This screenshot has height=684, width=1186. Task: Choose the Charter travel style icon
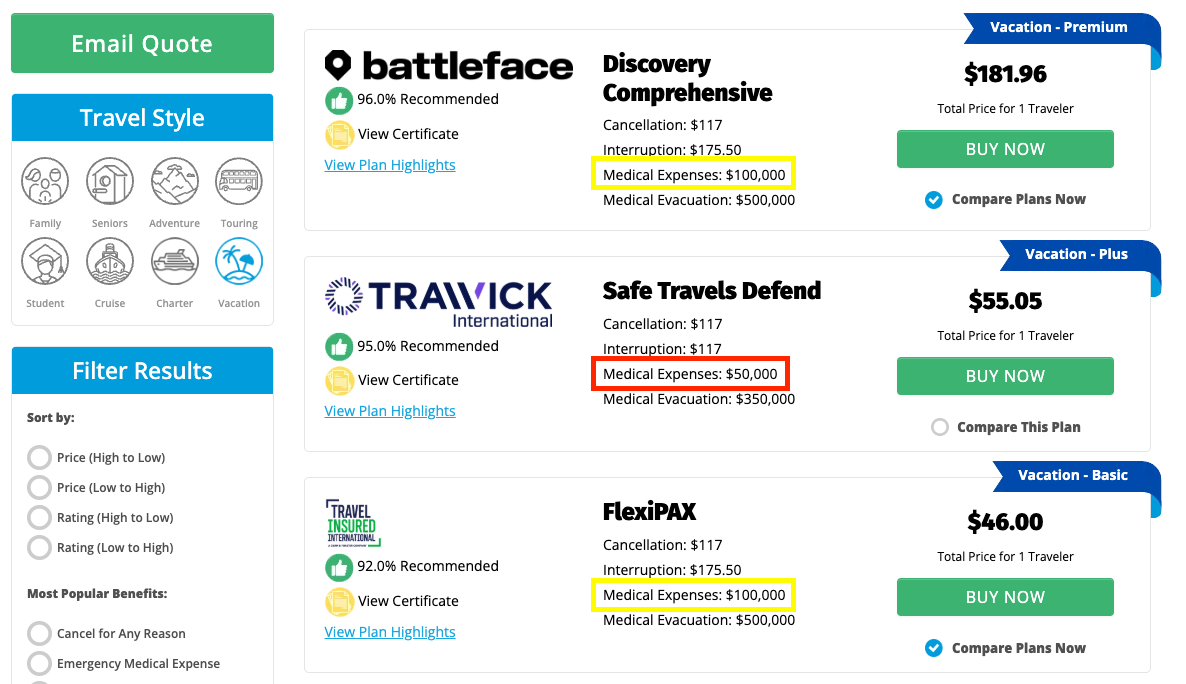[x=174, y=262]
